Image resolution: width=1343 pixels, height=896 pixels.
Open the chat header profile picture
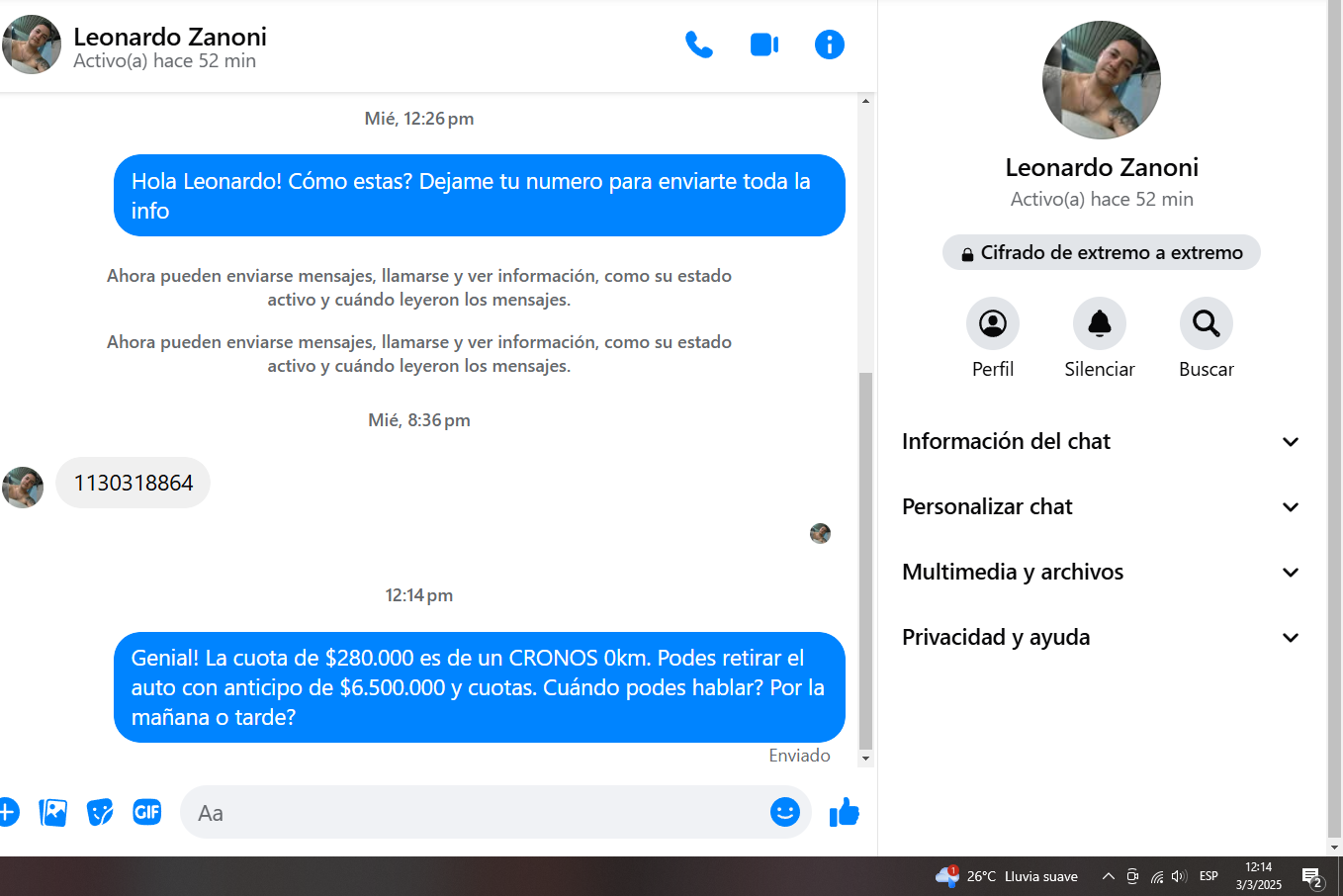(x=32, y=45)
